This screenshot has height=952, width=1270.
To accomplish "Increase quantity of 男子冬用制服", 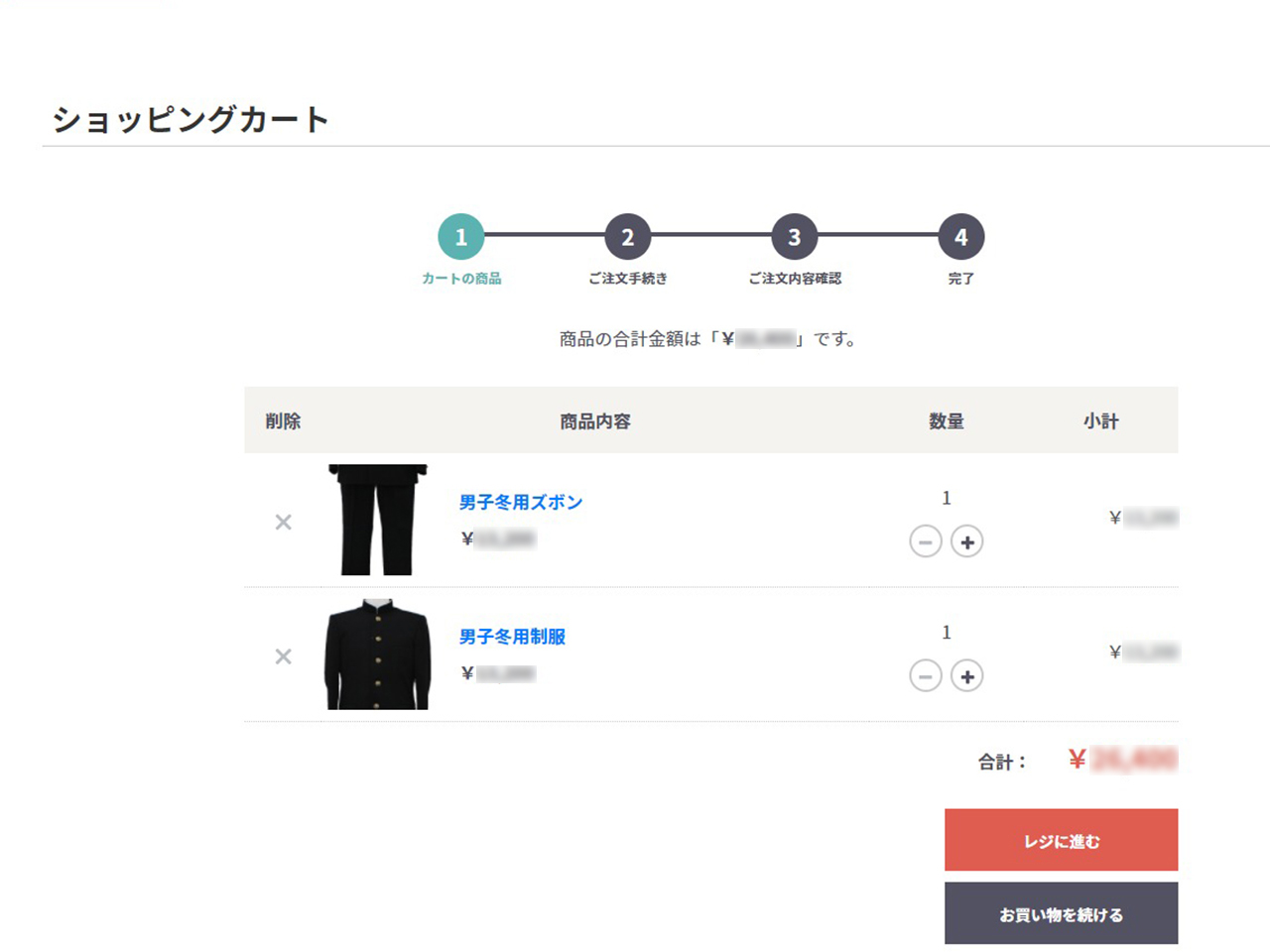I will [967, 676].
